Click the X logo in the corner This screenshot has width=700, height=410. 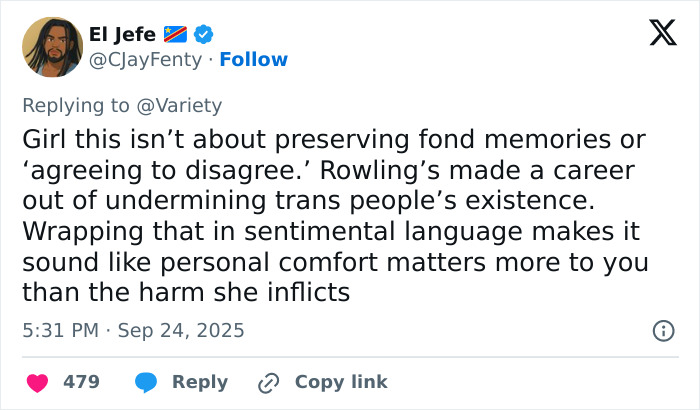656,36
